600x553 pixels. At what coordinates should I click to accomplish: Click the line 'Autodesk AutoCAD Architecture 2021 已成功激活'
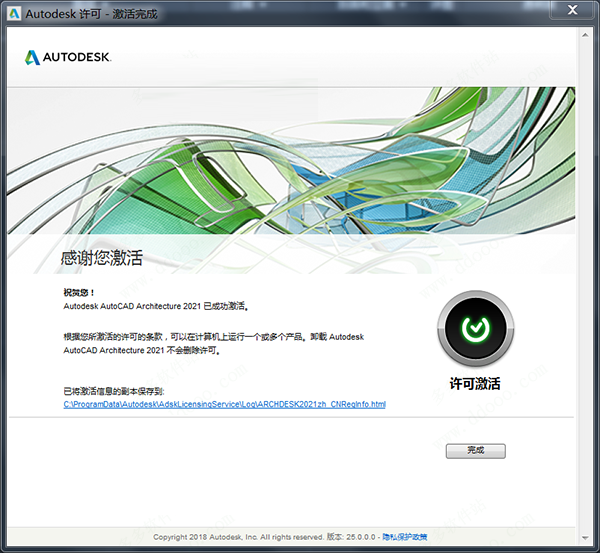156,306
